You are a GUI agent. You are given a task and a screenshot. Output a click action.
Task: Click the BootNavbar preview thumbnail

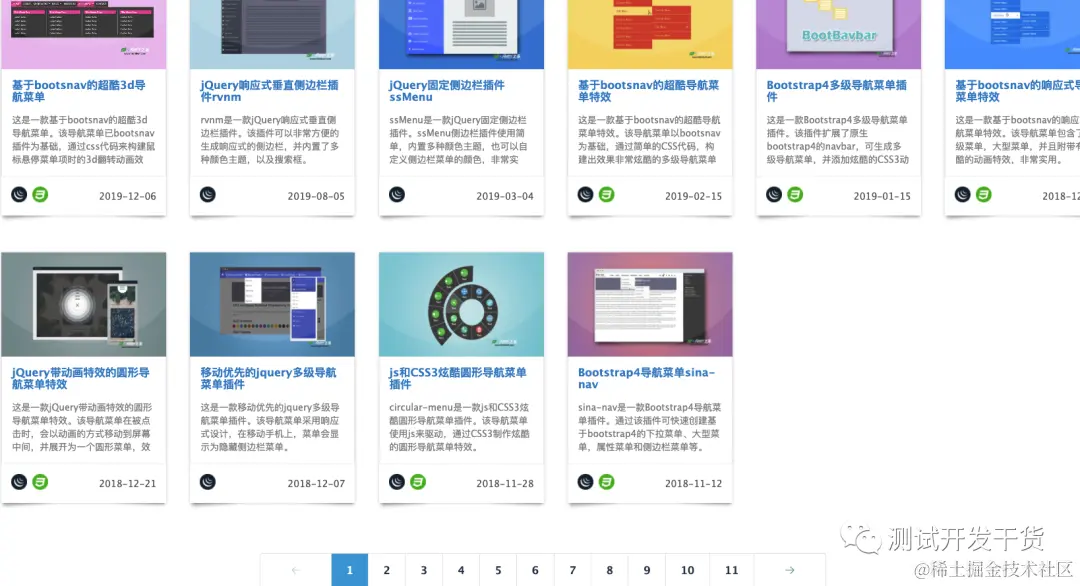838,34
